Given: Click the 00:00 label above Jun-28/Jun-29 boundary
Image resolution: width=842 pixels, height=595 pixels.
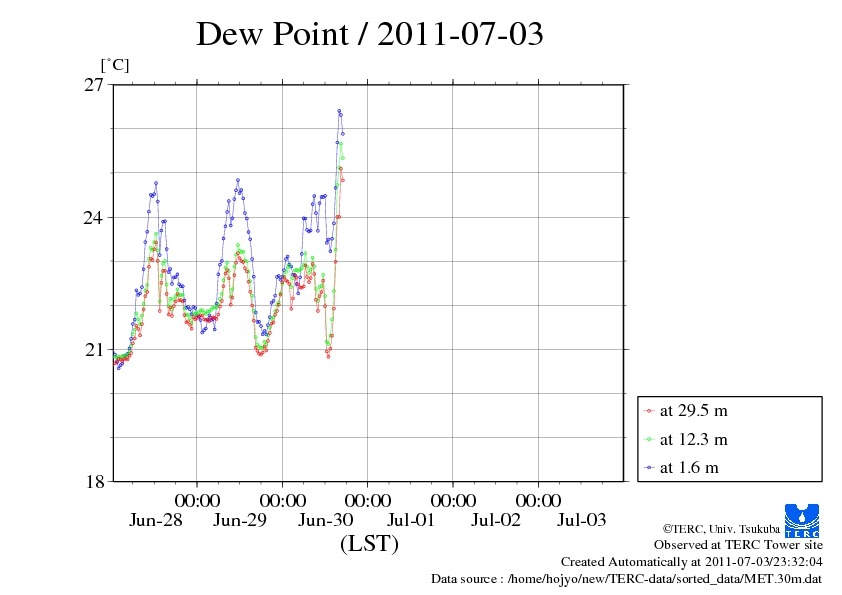Looking at the screenshot, I should pos(198,500).
